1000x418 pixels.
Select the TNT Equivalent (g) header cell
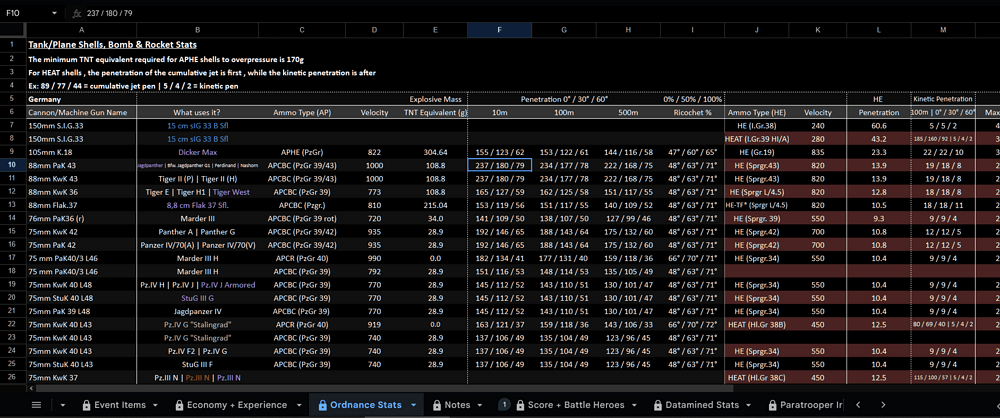click(x=435, y=112)
